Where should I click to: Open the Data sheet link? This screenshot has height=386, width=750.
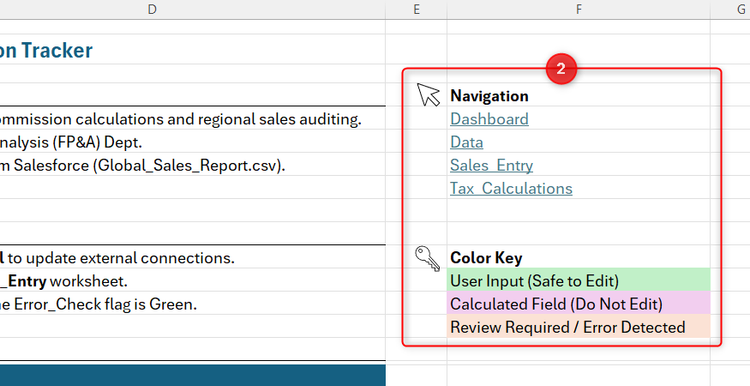click(466, 143)
